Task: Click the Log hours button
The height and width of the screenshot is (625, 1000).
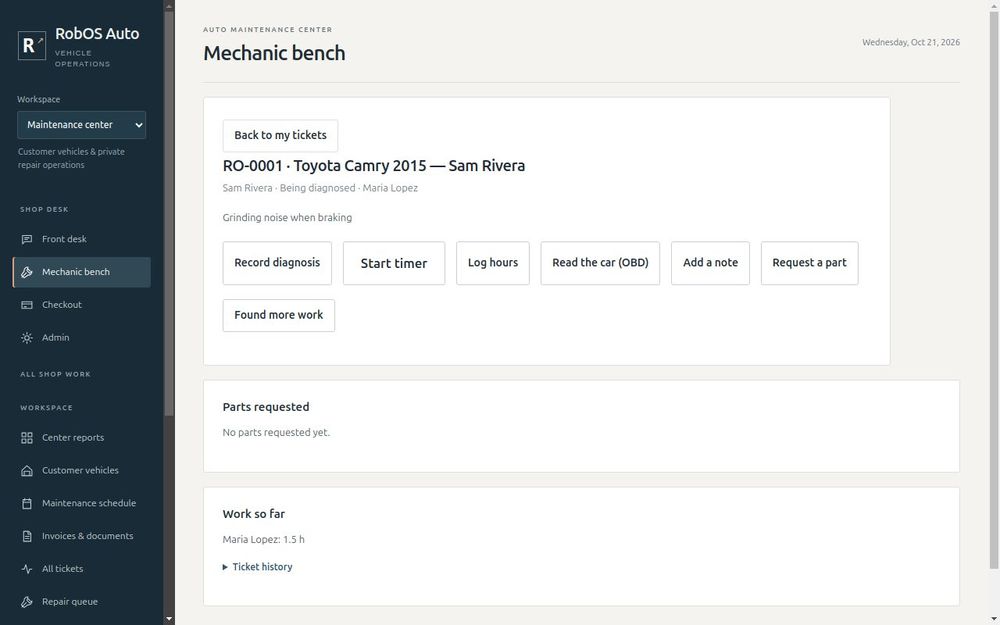Action: [492, 263]
